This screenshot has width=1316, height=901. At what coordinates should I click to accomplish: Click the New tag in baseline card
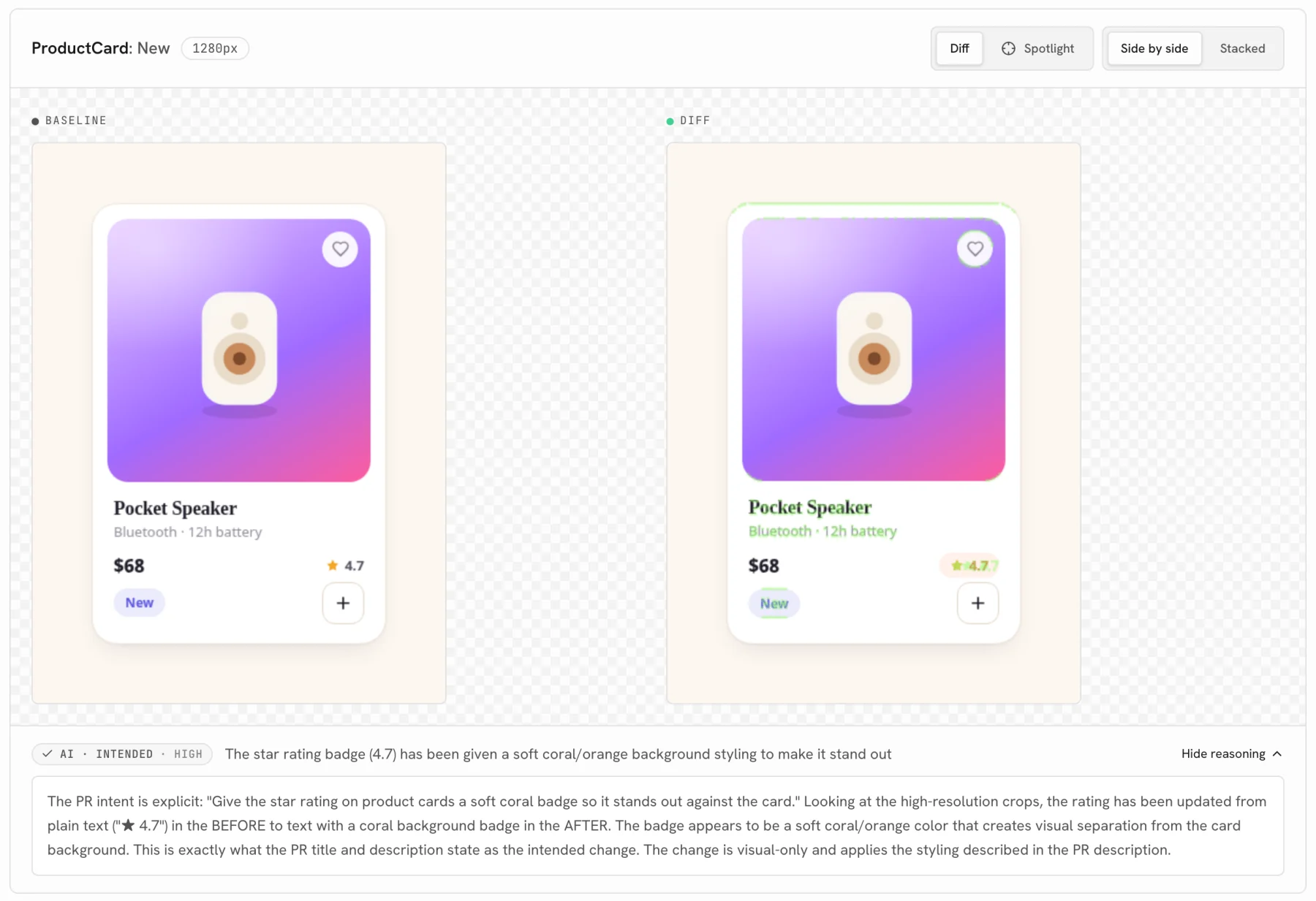coord(139,603)
